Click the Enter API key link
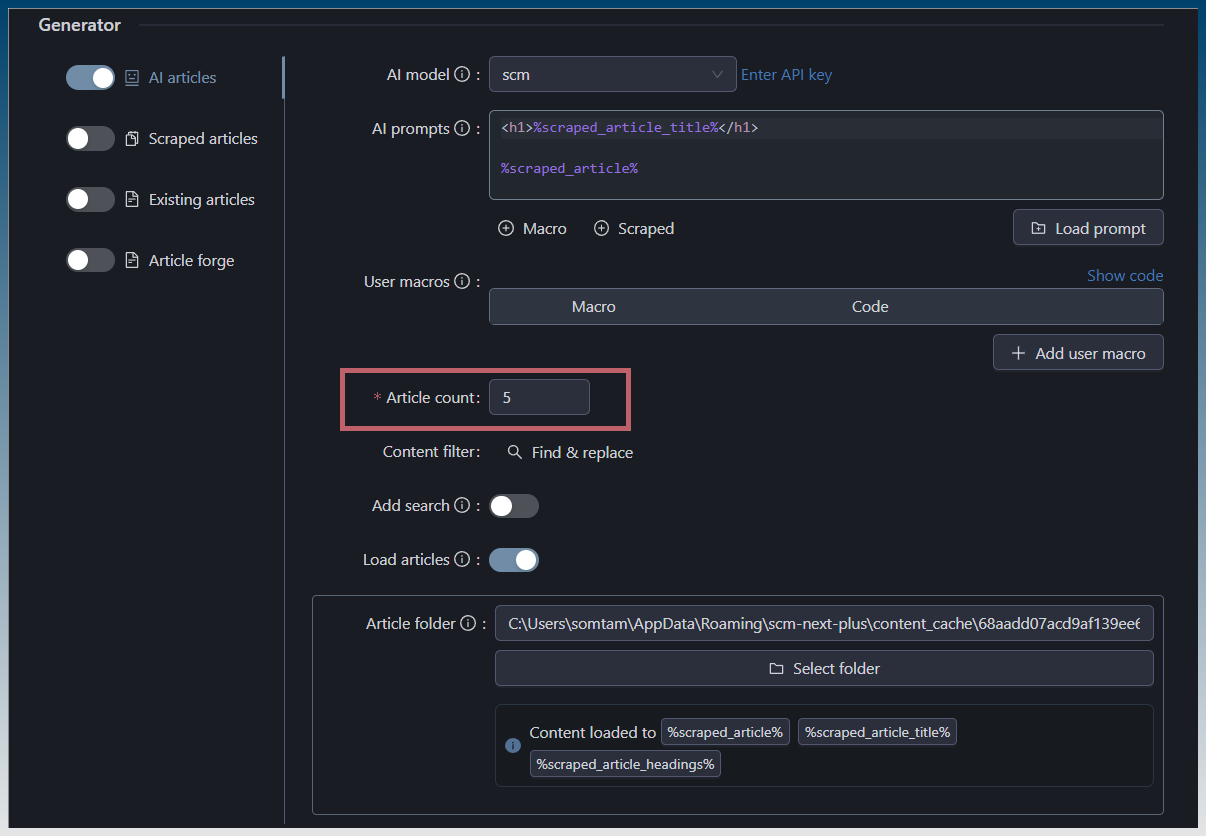Image resolution: width=1206 pixels, height=836 pixels. 786,75
